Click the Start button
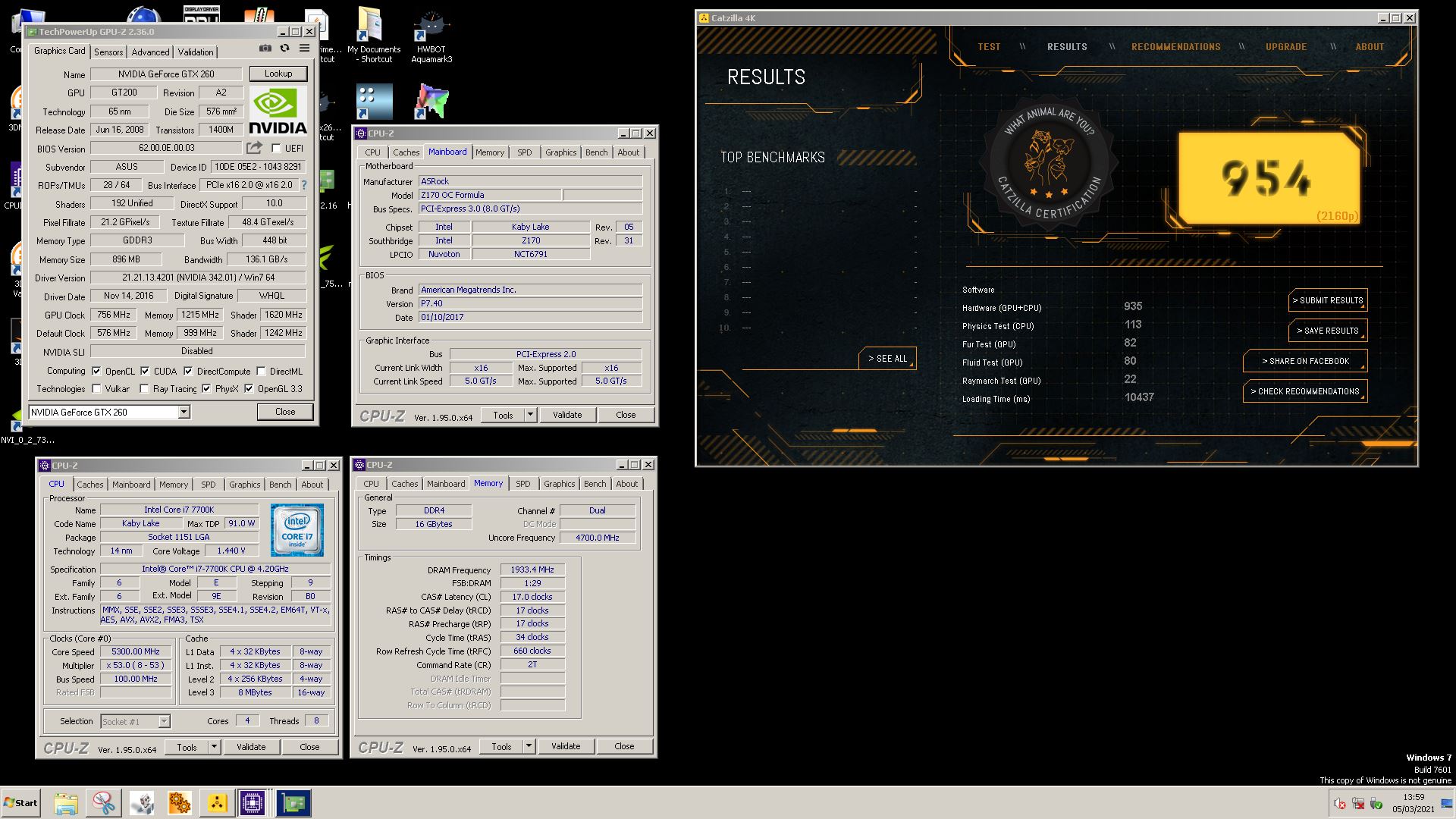This screenshot has width=1456, height=819. pos(20,803)
